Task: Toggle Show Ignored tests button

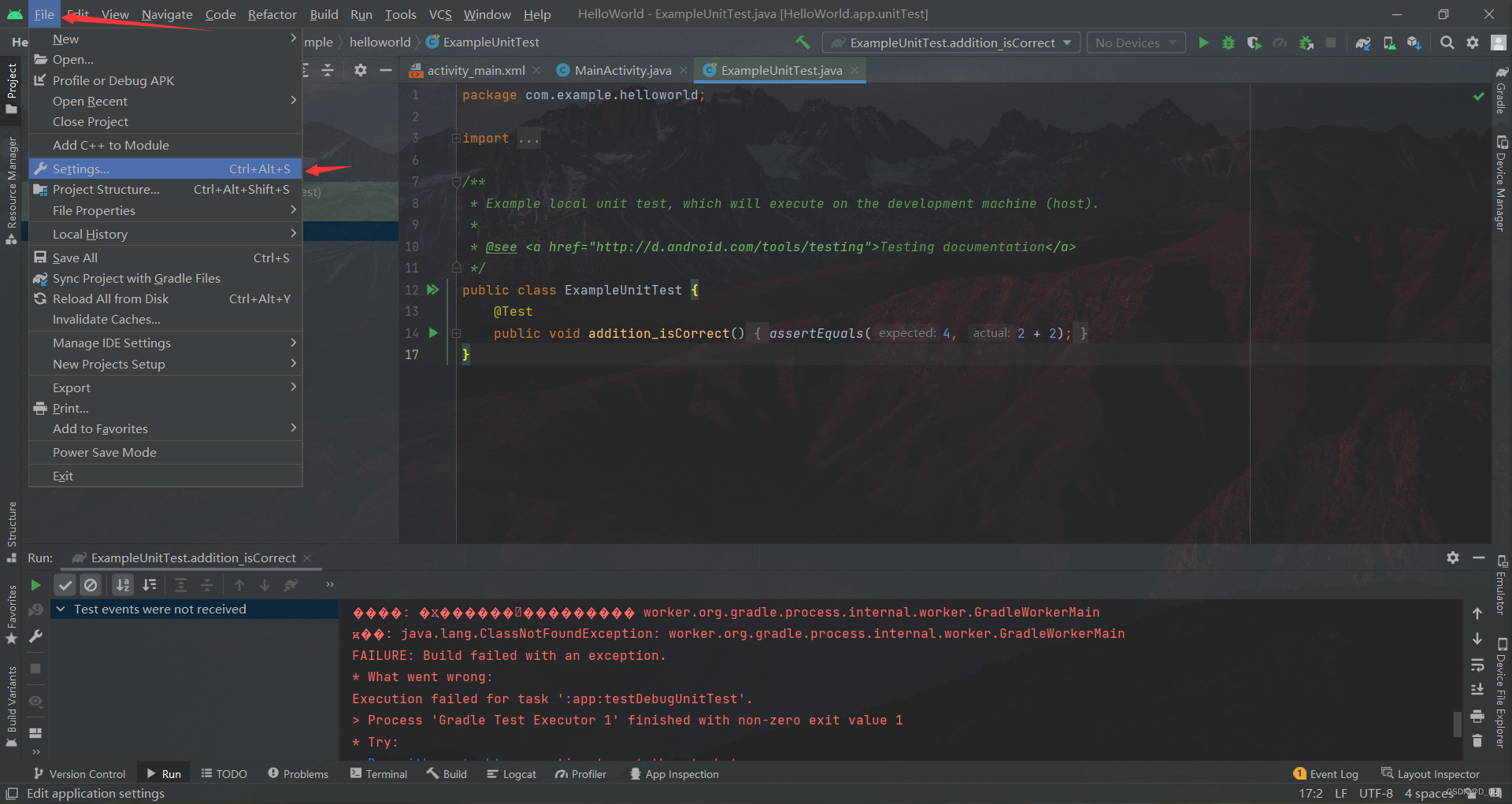Action: (91, 585)
